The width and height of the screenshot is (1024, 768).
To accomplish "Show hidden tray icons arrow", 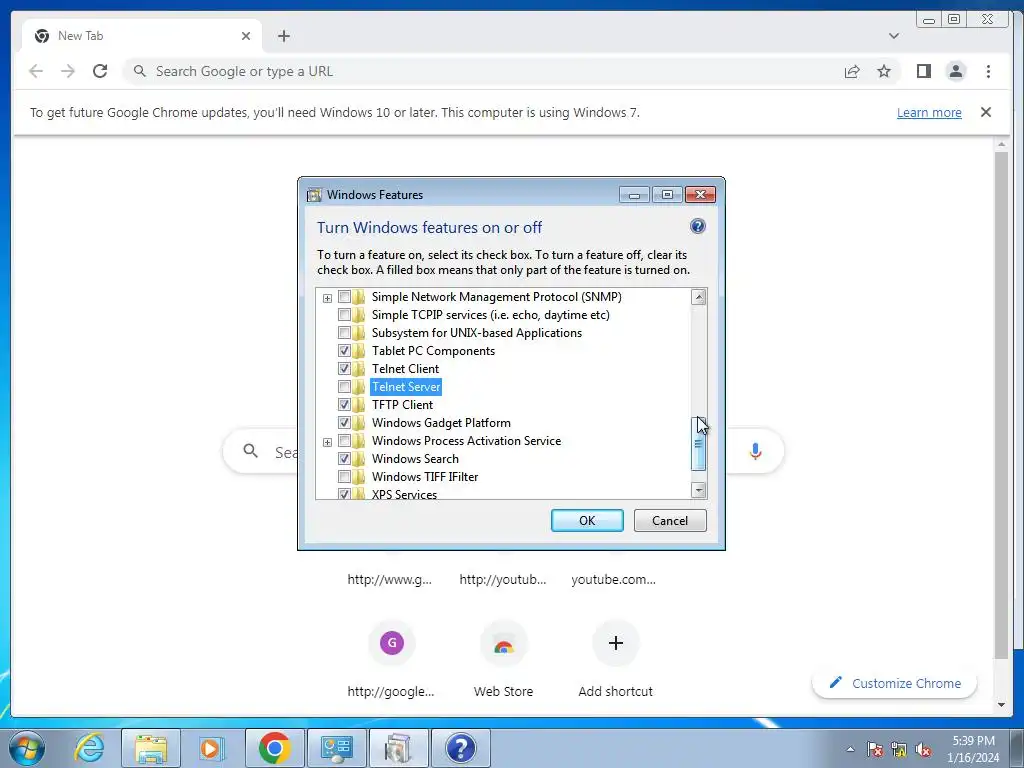I will pyautogui.click(x=850, y=749).
